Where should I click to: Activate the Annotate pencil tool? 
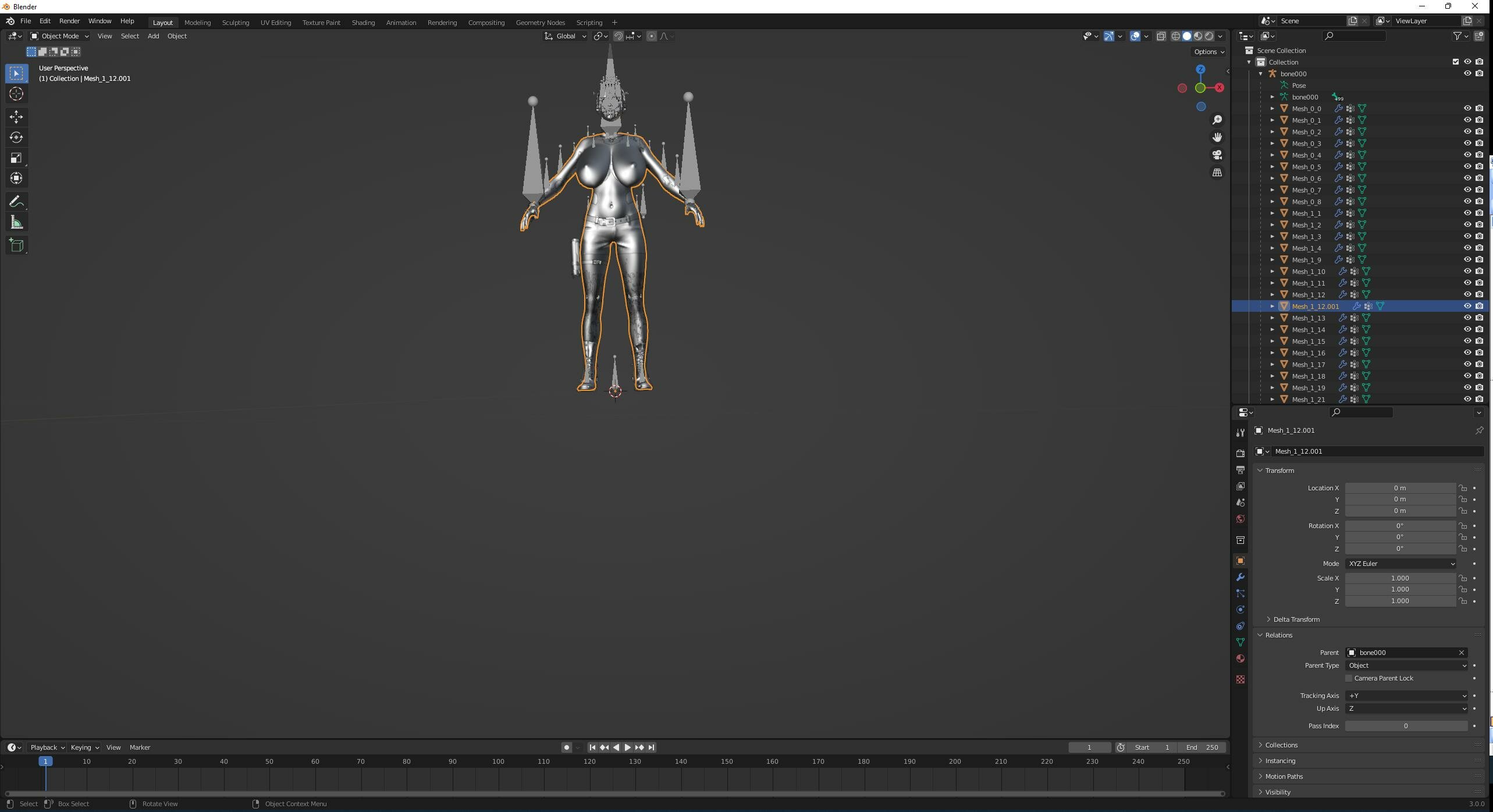tap(16, 202)
